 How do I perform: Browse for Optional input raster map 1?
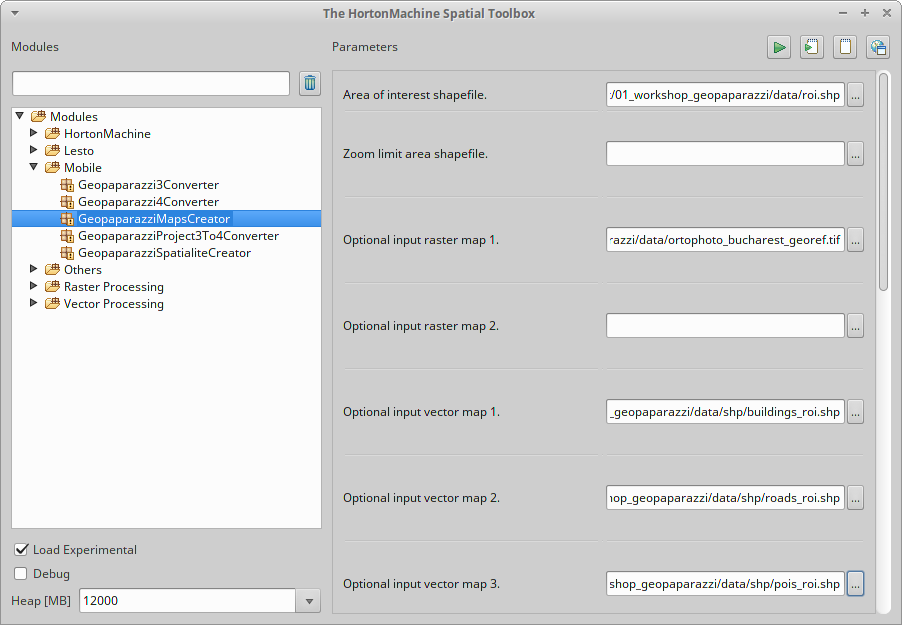[x=855, y=240]
